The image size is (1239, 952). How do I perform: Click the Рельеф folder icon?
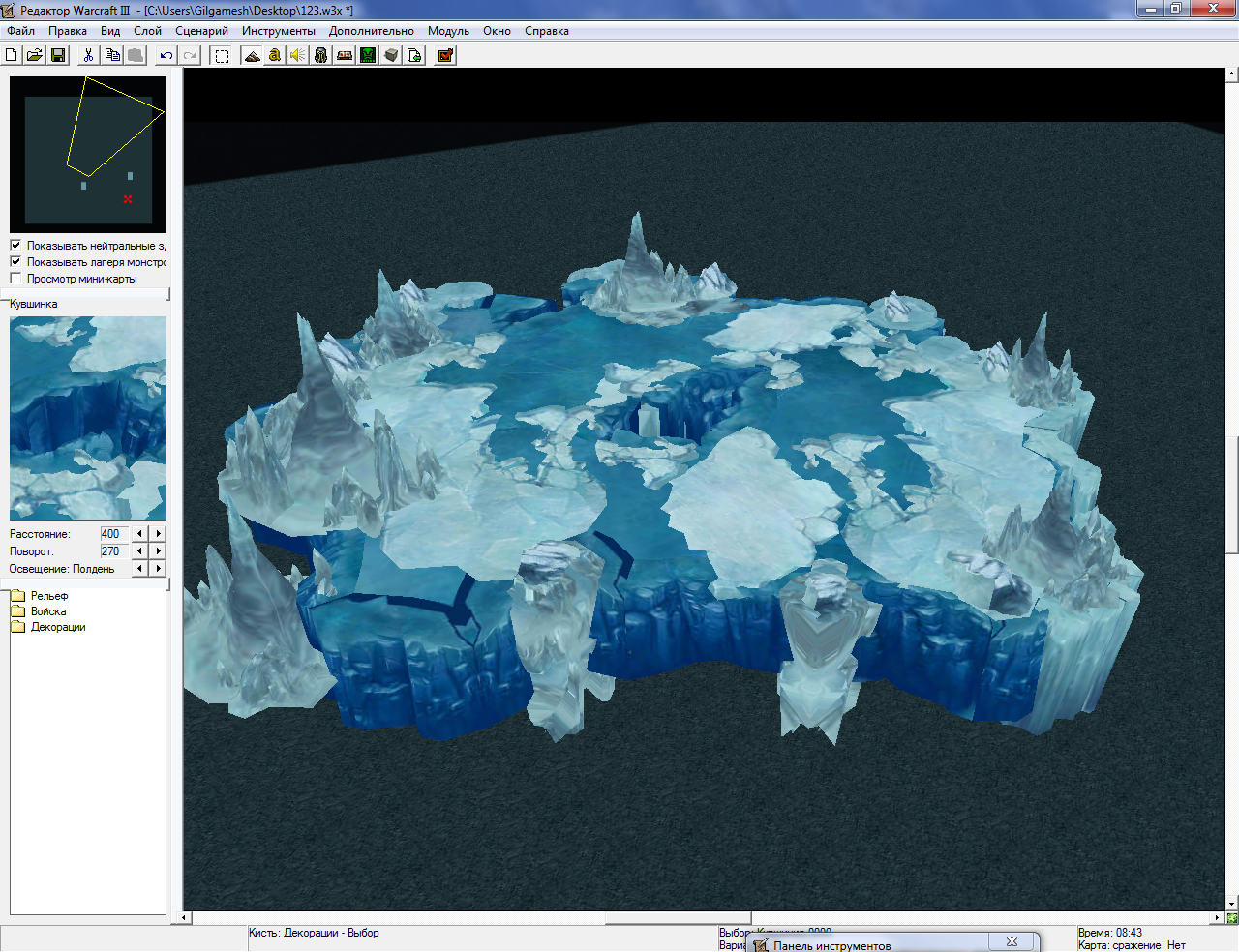tap(17, 596)
